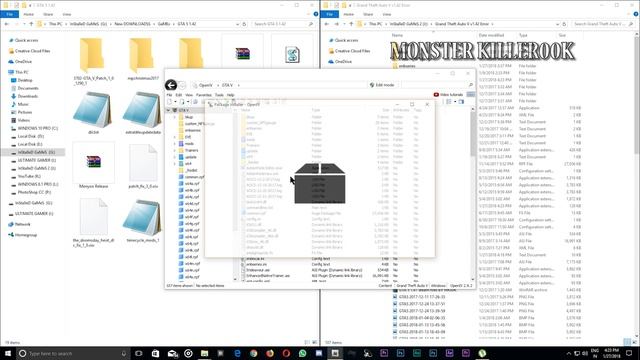Click the taskbar search box
Screen dimensions: 640x360
point(73,353)
